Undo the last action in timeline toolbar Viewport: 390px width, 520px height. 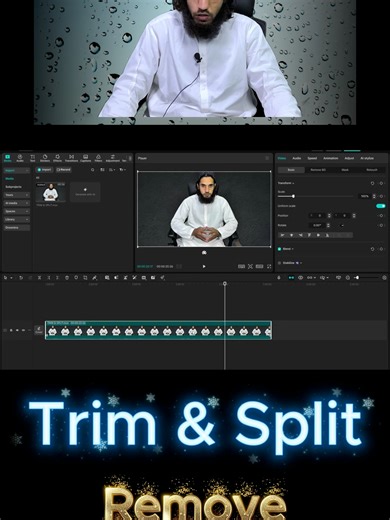[x=21, y=278]
